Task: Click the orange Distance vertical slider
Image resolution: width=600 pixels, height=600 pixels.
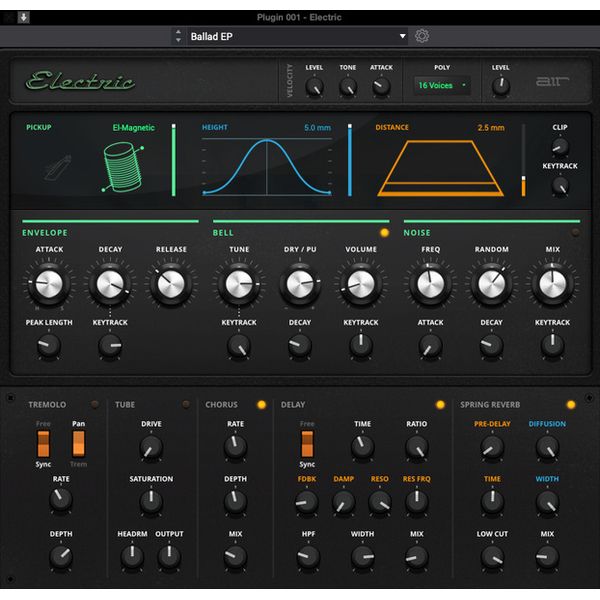Action: tap(523, 160)
